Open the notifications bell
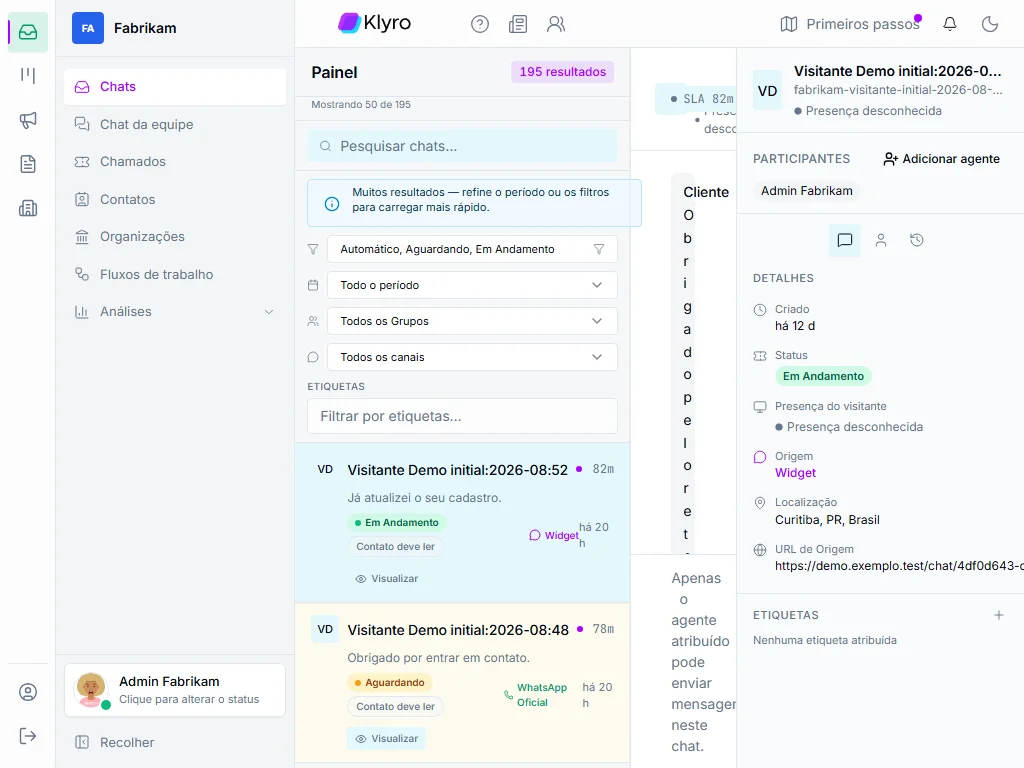The width and height of the screenshot is (1024, 768). click(x=950, y=24)
